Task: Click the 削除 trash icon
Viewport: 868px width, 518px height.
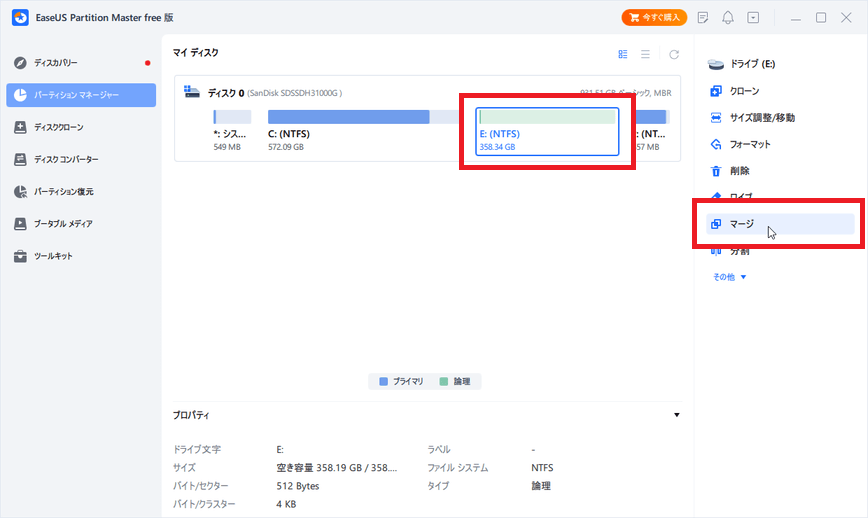Action: coord(716,172)
